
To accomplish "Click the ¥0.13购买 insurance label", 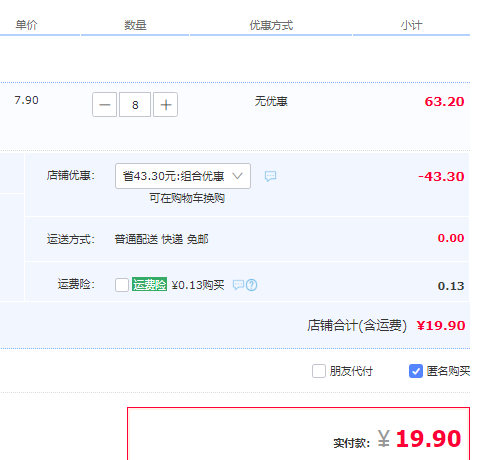I will (198, 285).
